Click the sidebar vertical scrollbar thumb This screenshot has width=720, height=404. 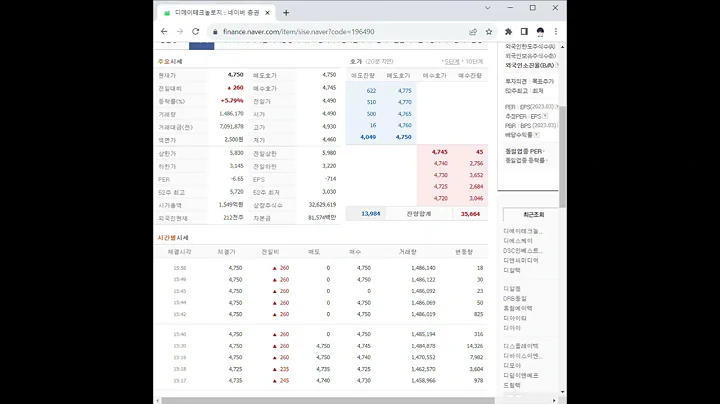pyautogui.click(x=562, y=156)
